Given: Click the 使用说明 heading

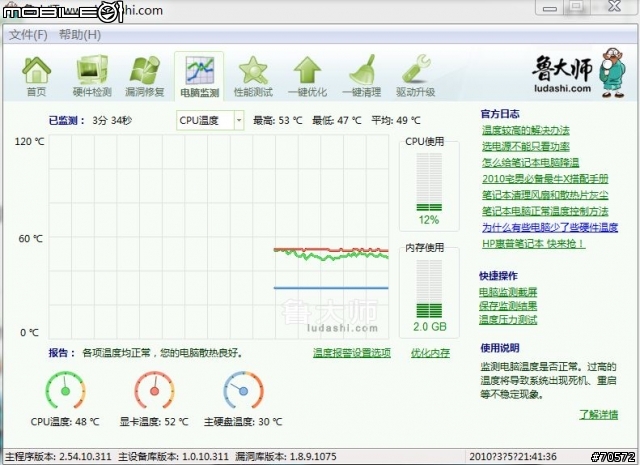Looking at the screenshot, I should point(500,348).
